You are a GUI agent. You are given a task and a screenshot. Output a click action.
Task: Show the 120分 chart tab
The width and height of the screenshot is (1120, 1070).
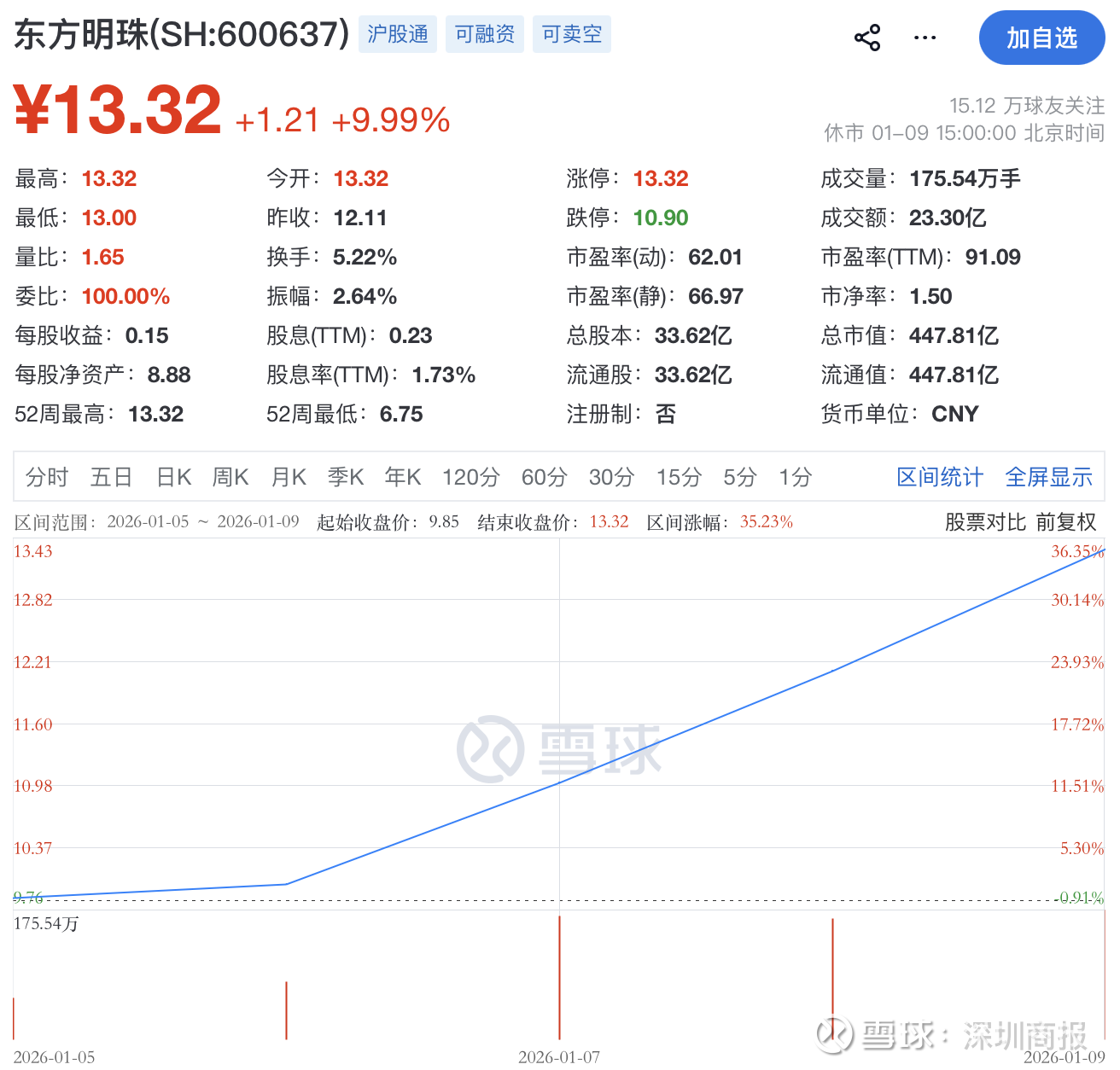[471, 477]
